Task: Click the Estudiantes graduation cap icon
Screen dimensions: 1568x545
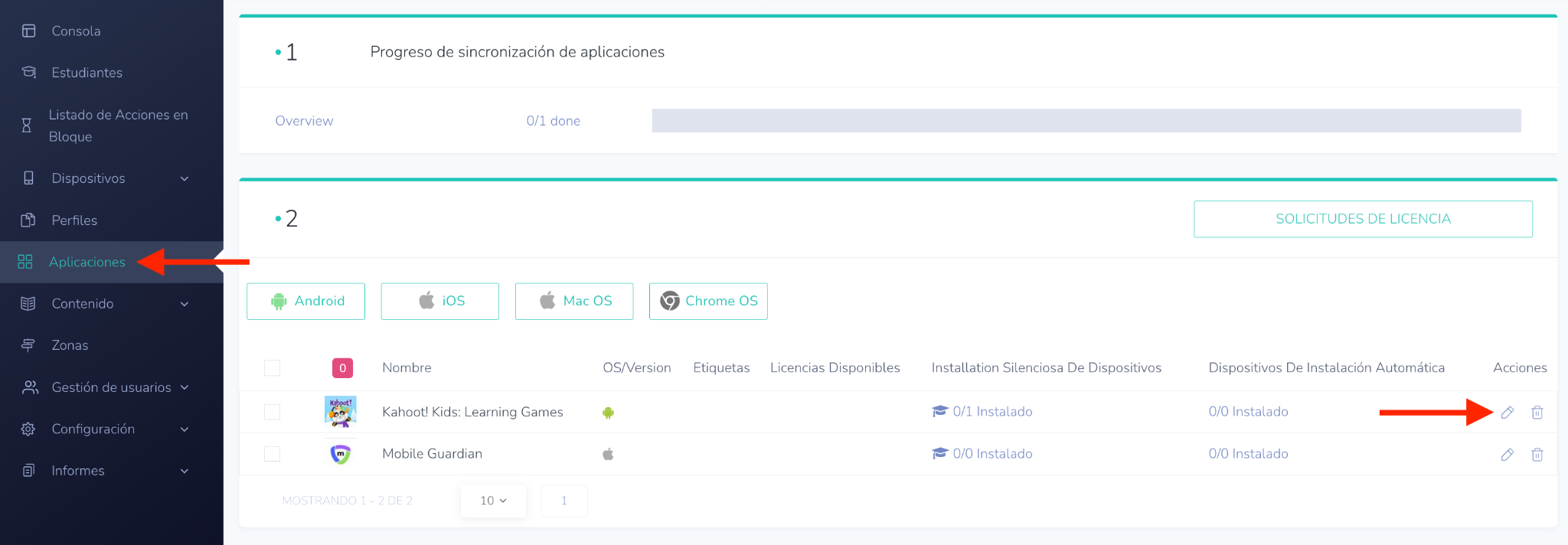Action: 29,73
